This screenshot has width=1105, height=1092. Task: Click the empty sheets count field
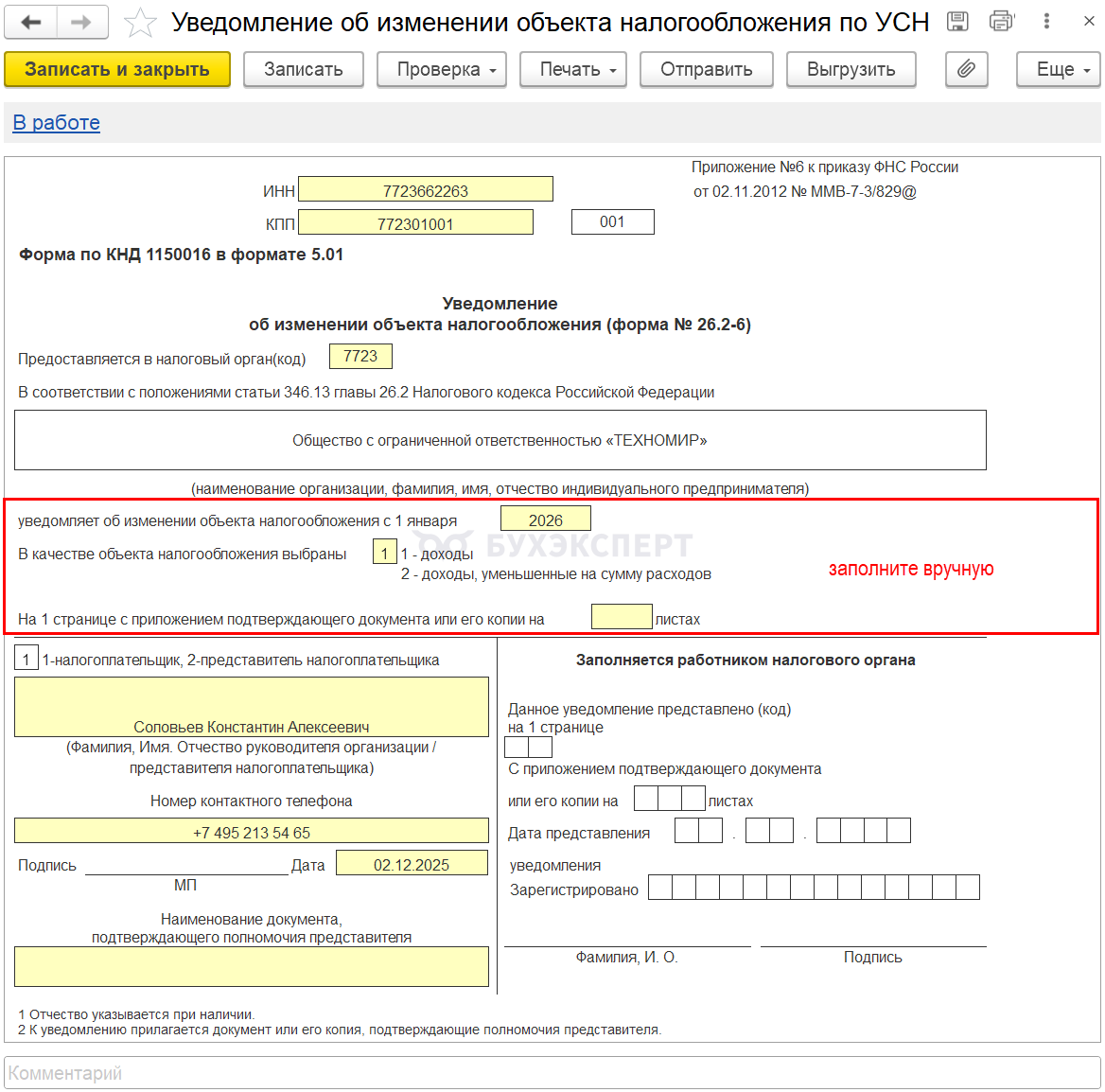point(622,617)
